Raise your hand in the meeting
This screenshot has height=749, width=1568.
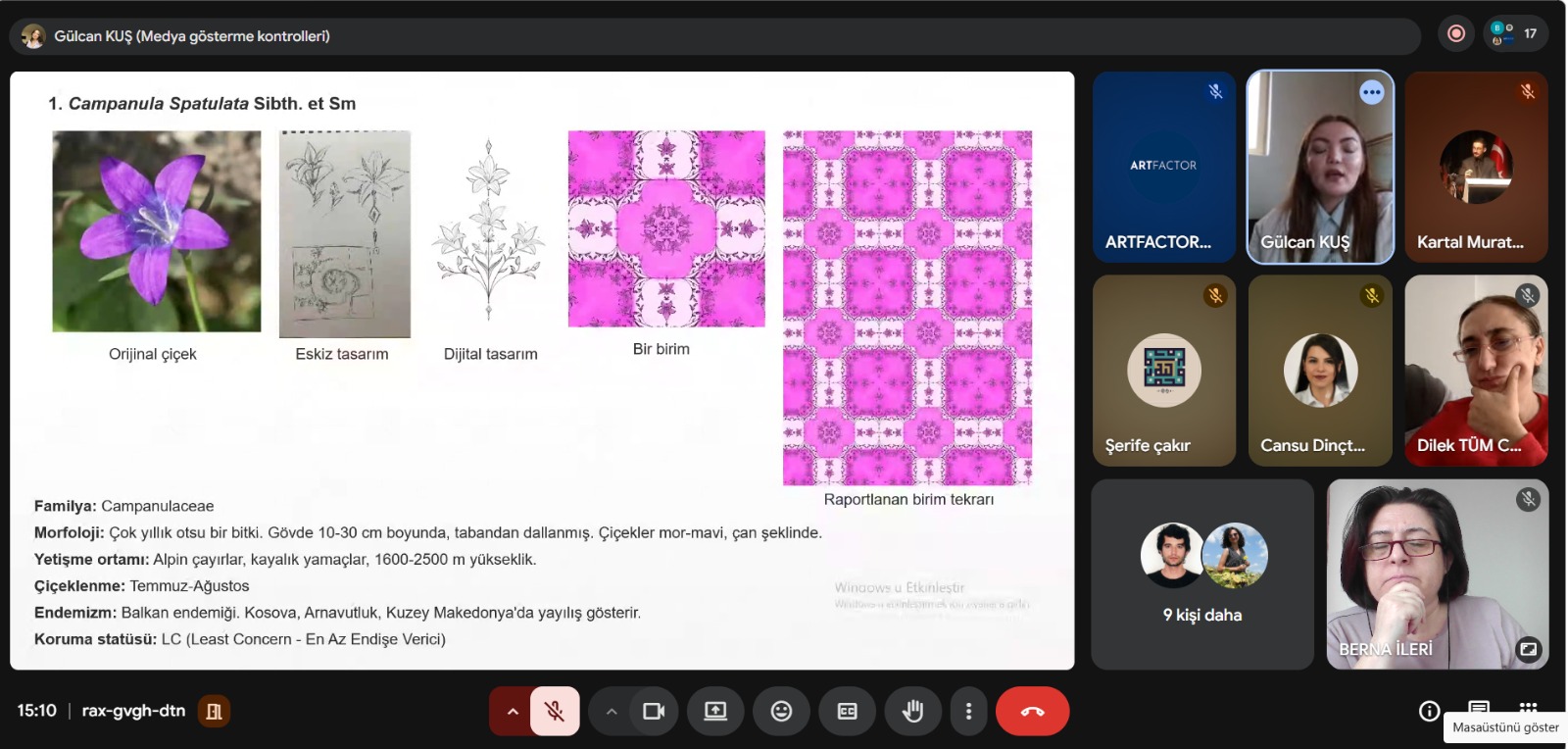[x=912, y=711]
